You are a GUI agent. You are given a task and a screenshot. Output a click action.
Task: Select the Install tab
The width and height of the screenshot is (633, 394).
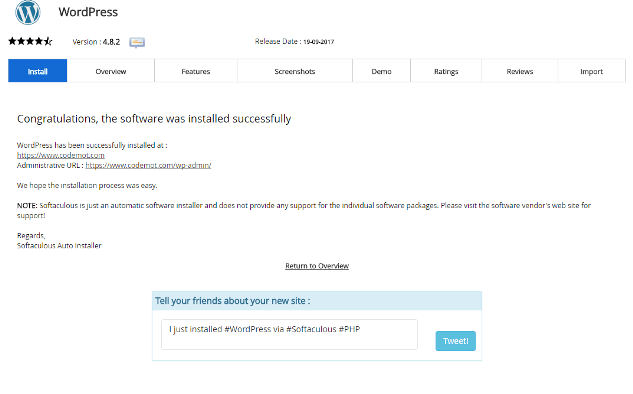point(38,71)
